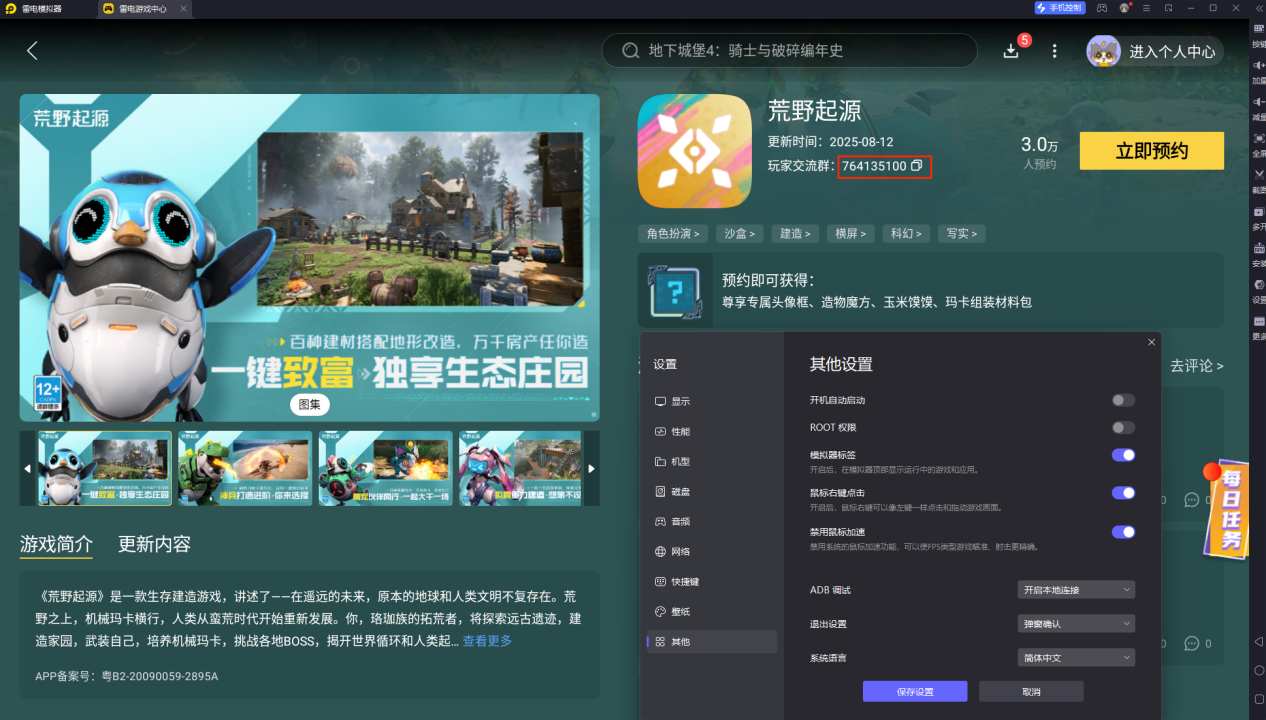Select the green dinosaur mech thumbnail
The width and height of the screenshot is (1266, 720).
click(x=245, y=468)
